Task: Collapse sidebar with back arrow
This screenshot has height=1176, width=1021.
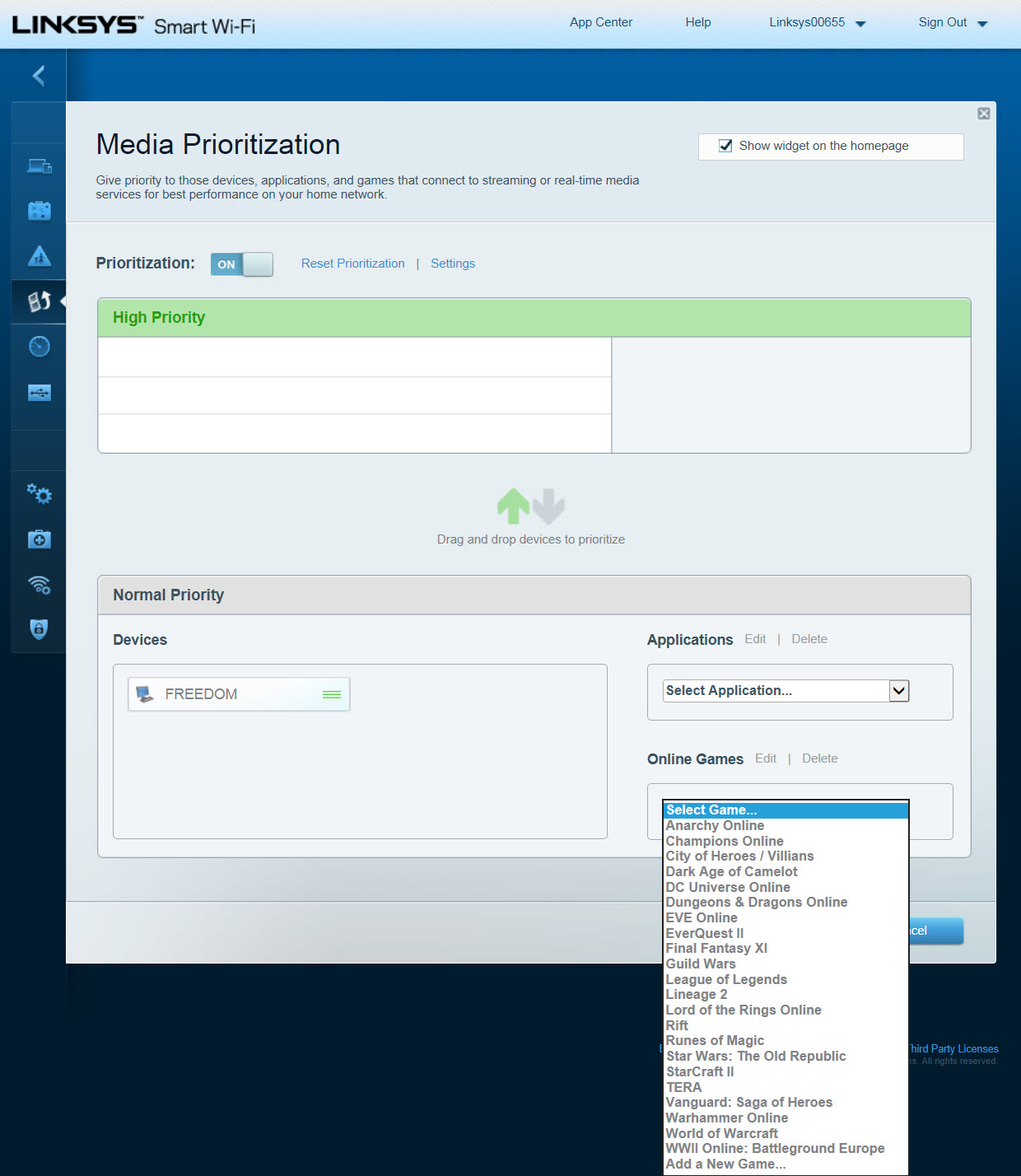Action: (39, 76)
